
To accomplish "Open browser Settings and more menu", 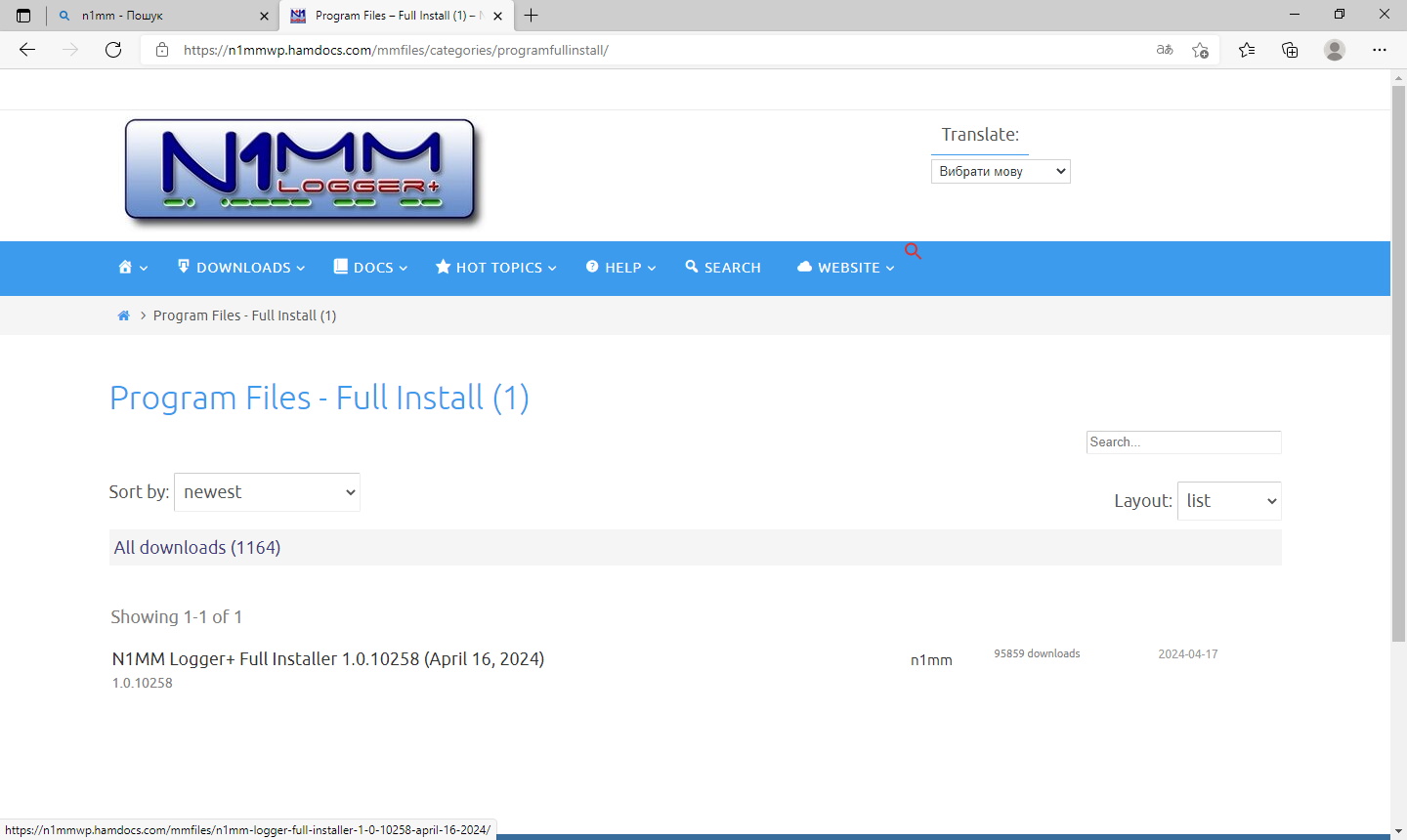I will (1380, 50).
